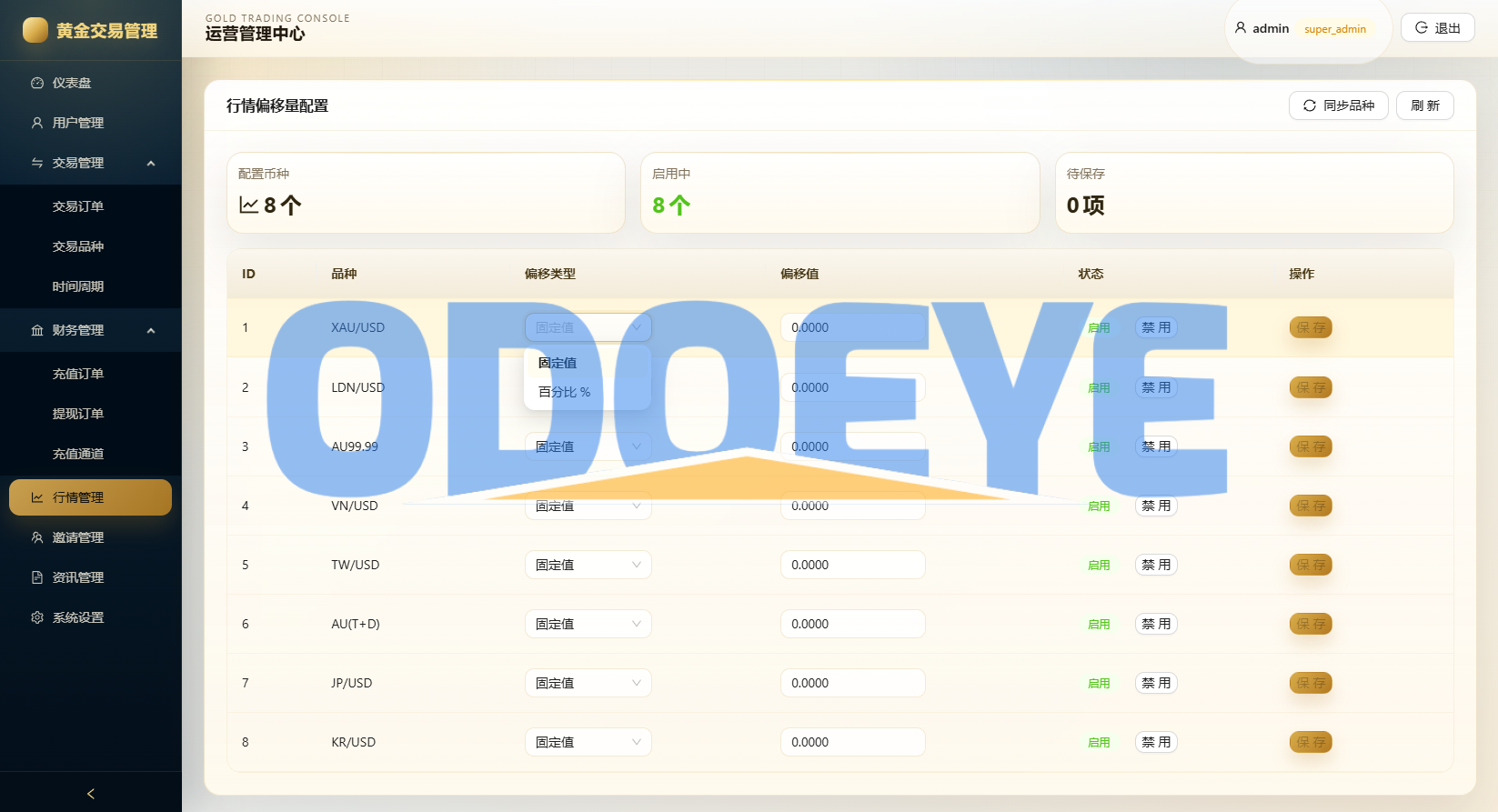Viewport: 1498px width, 812px height.
Task: Disable VN/USD with its 禁用 button
Action: click(x=1156, y=506)
